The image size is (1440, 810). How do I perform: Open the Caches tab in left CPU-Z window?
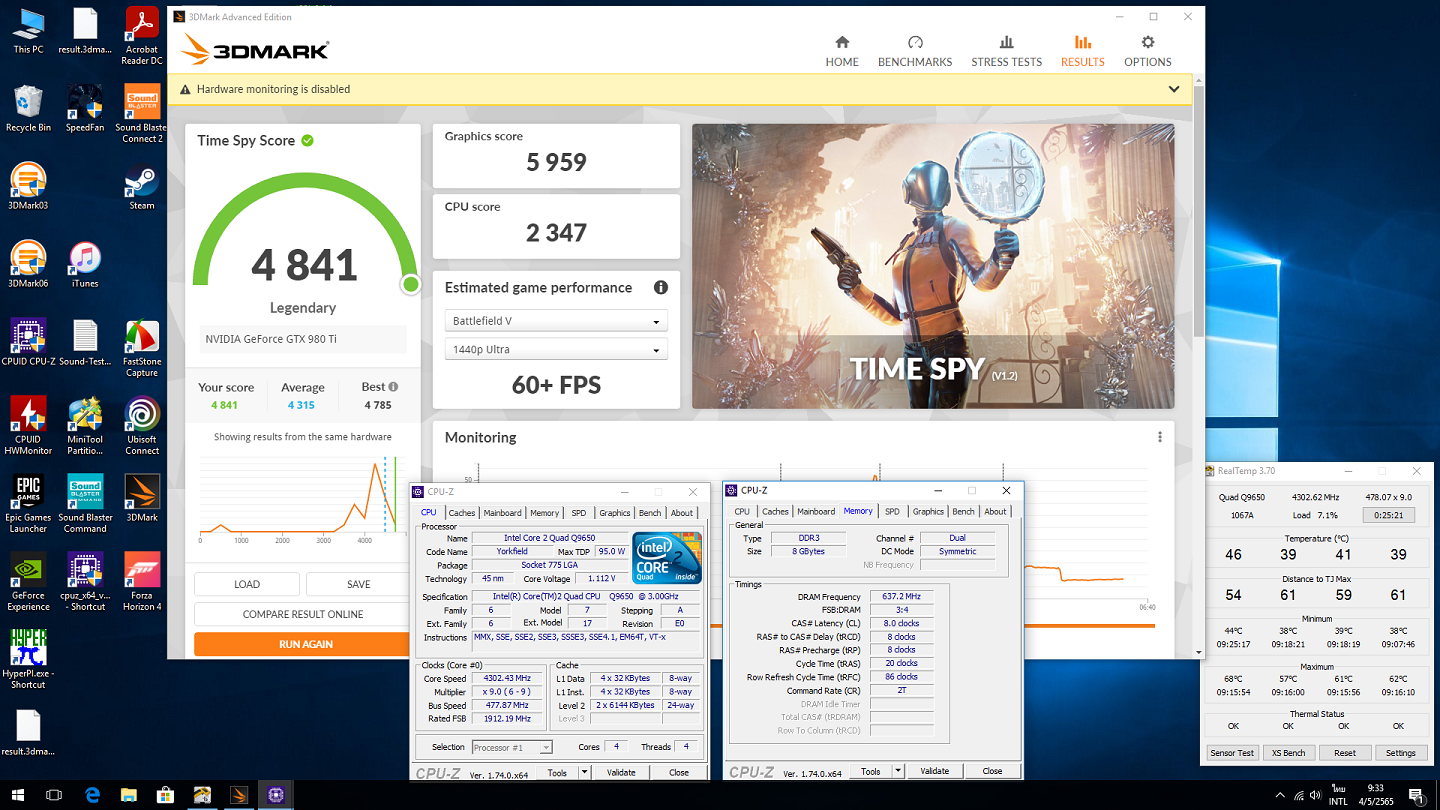pyautogui.click(x=462, y=512)
